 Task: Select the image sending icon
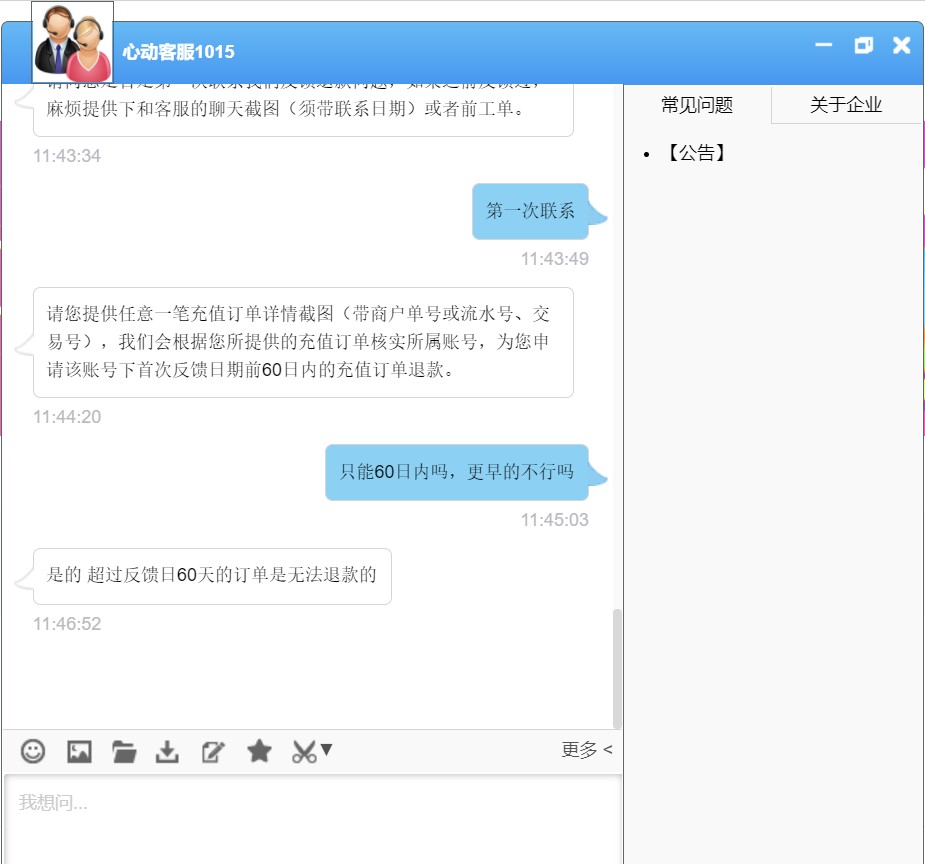point(79,751)
